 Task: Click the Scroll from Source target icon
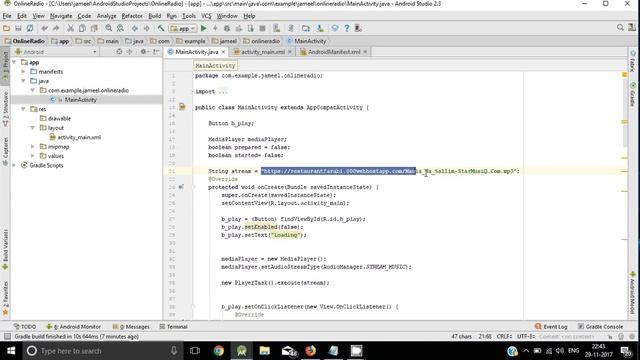pyautogui.click(x=119, y=52)
